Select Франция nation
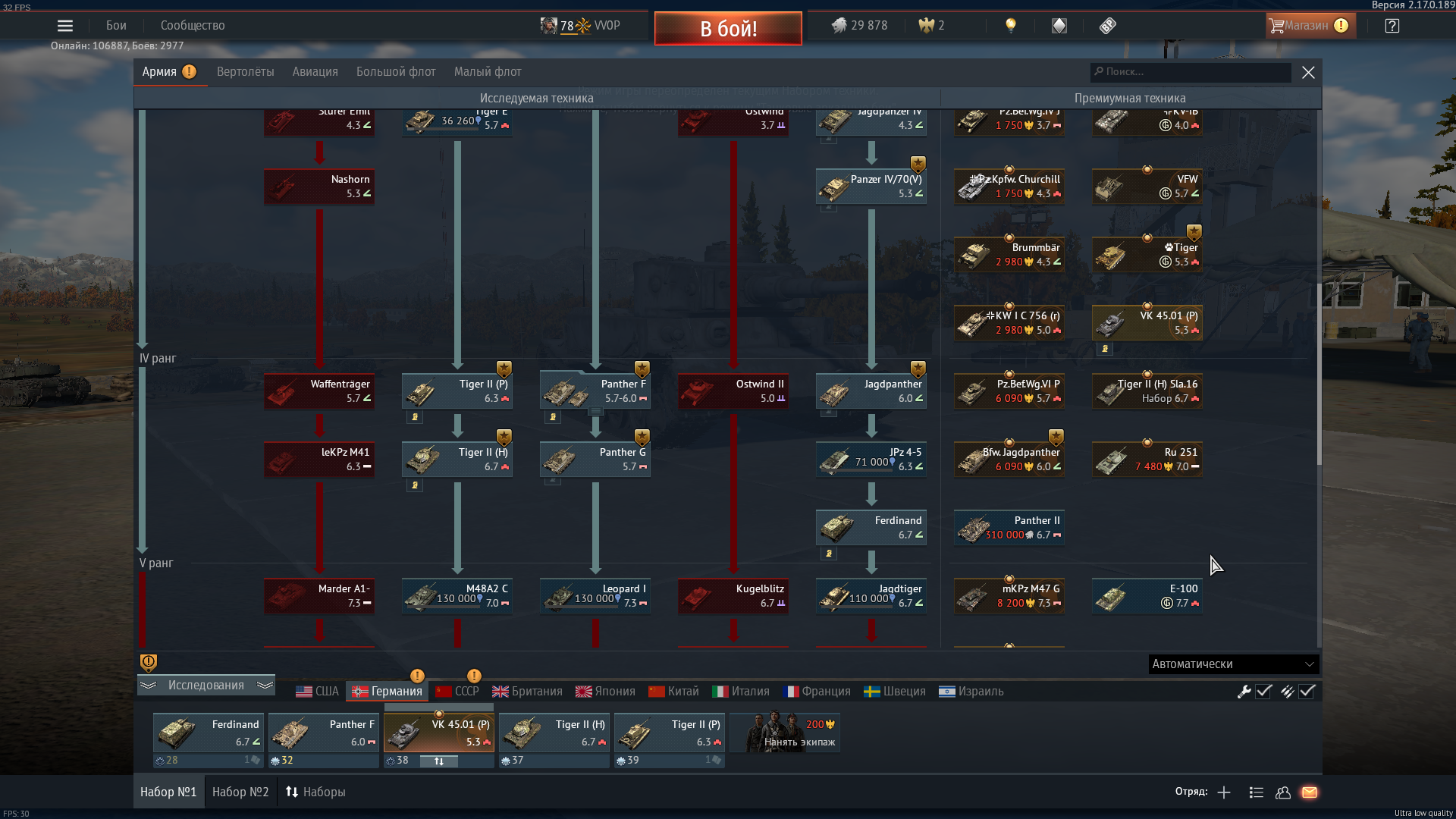The height and width of the screenshot is (819, 1456). pyautogui.click(x=817, y=692)
